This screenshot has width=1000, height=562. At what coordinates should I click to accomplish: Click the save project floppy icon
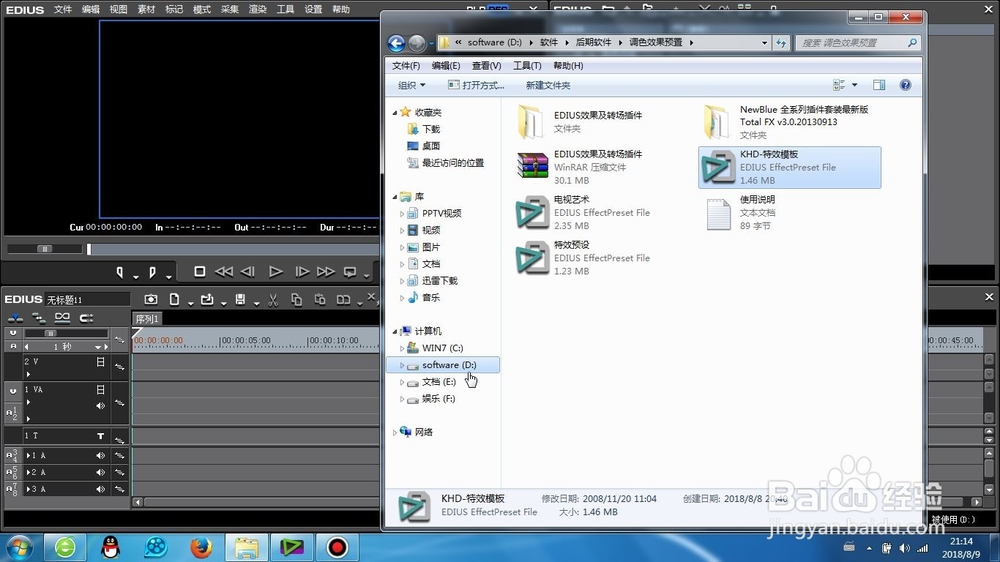[x=240, y=299]
